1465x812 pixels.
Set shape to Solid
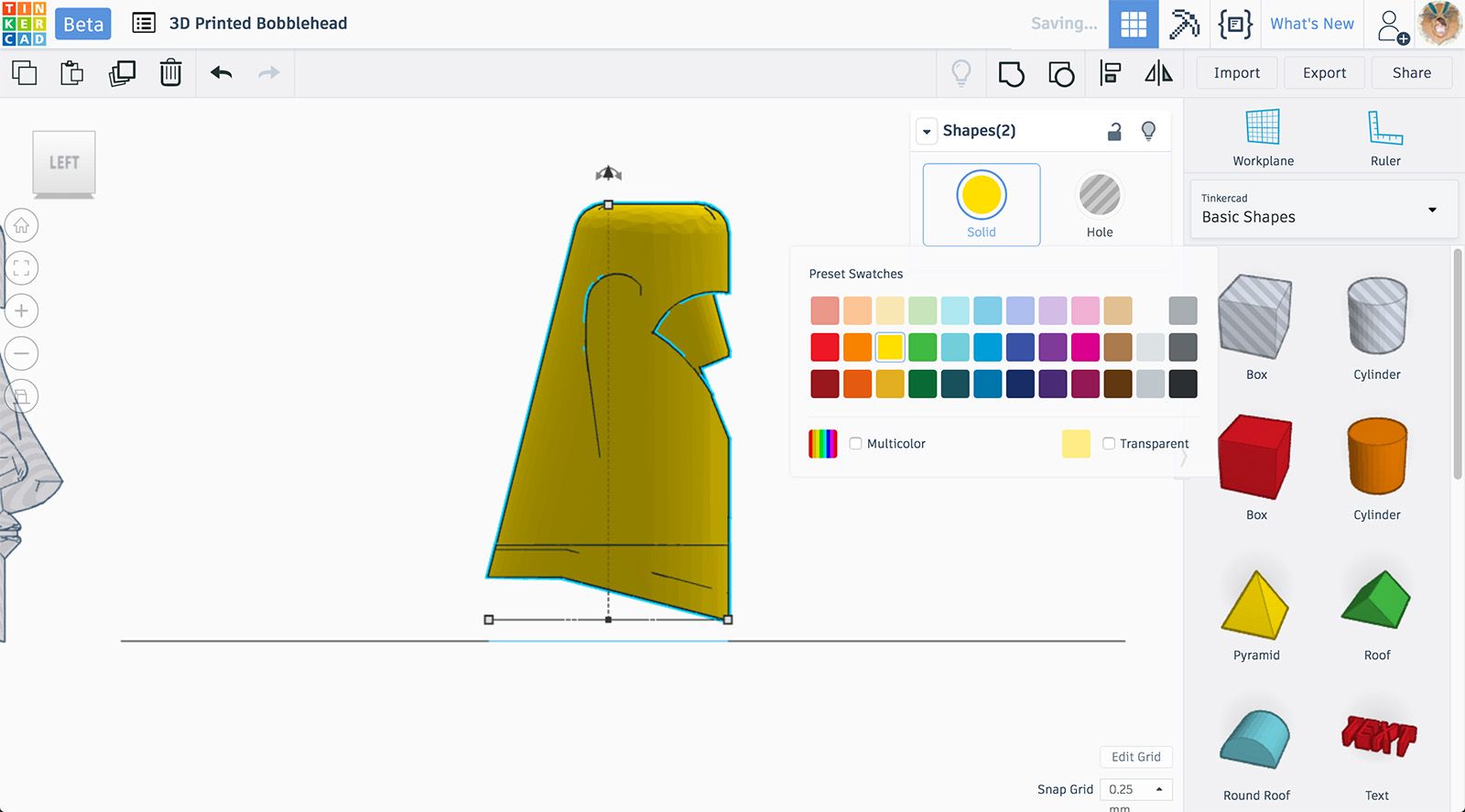(982, 204)
